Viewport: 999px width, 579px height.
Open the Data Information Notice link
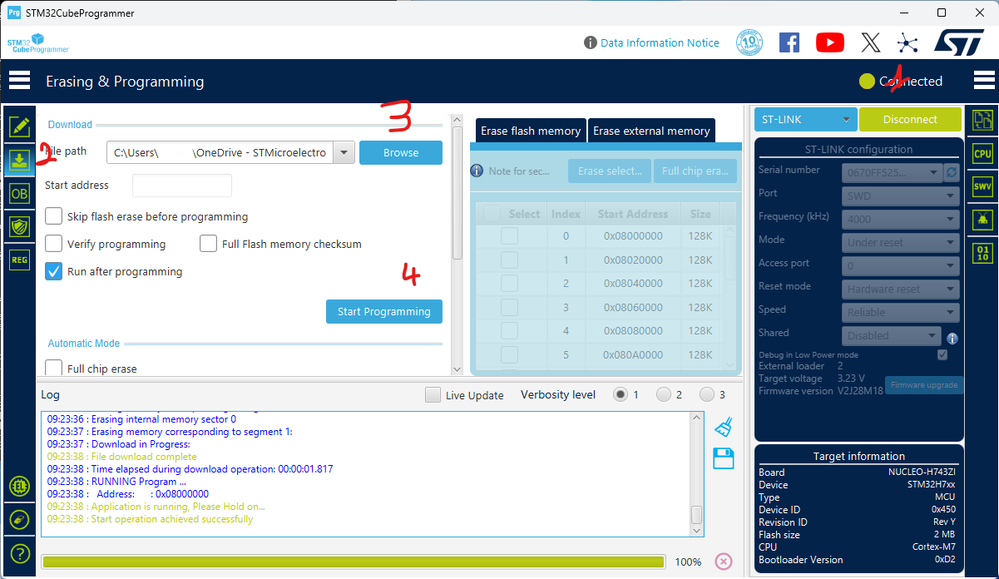coord(659,43)
